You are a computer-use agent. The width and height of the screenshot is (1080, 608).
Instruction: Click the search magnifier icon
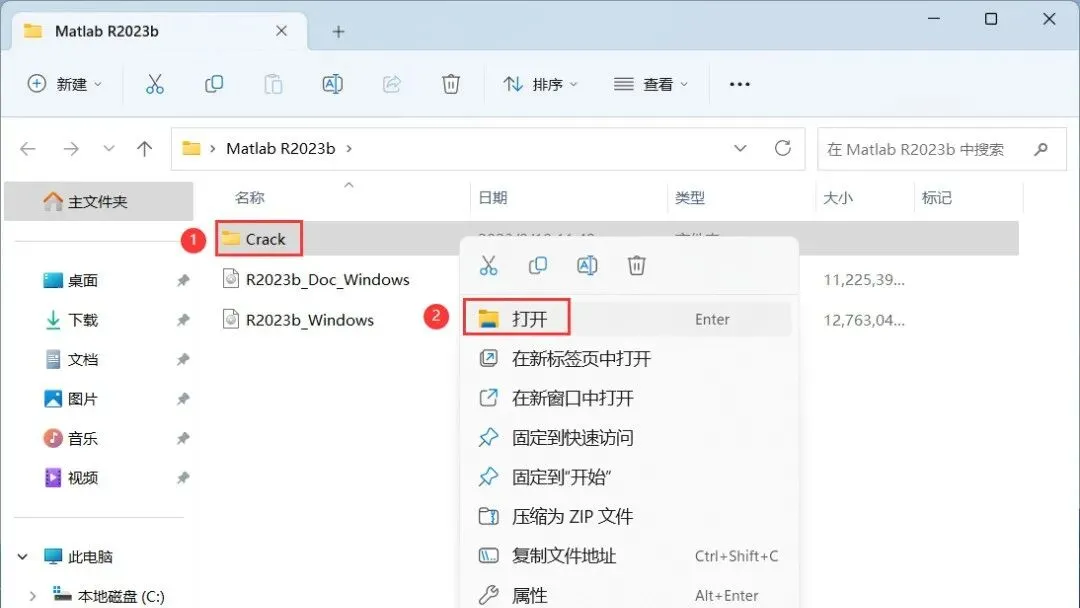[1041, 149]
